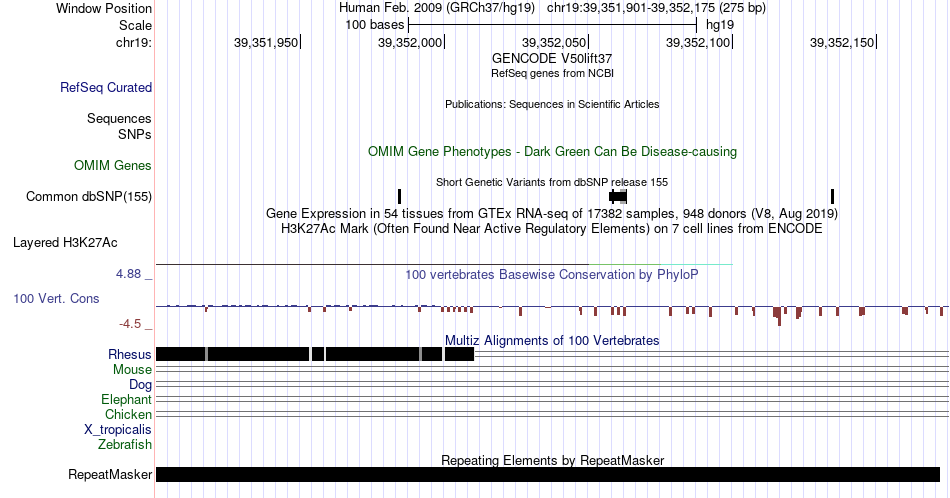Click the hg19 label beside scale bar
Screen dimensions: 950x498
(x=720, y=25)
